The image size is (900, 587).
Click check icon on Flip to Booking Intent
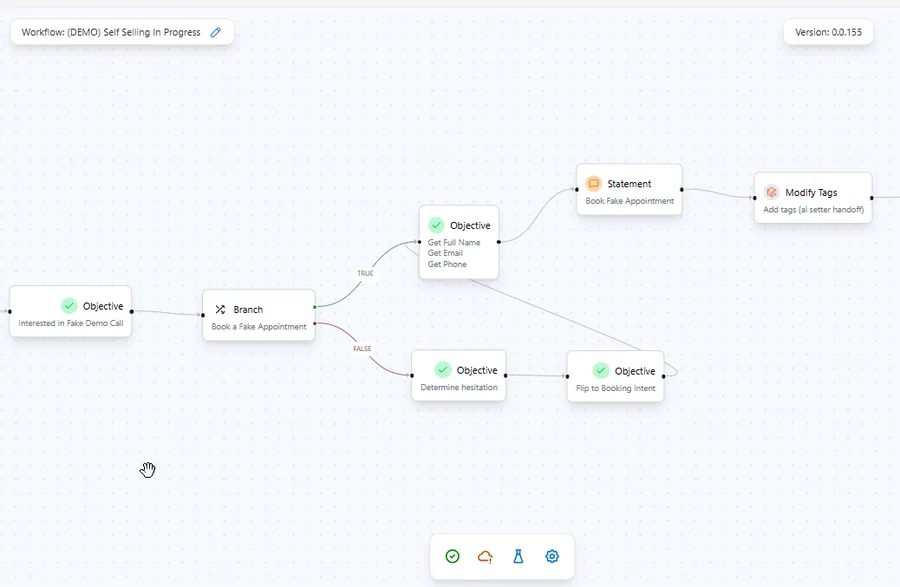coord(601,371)
